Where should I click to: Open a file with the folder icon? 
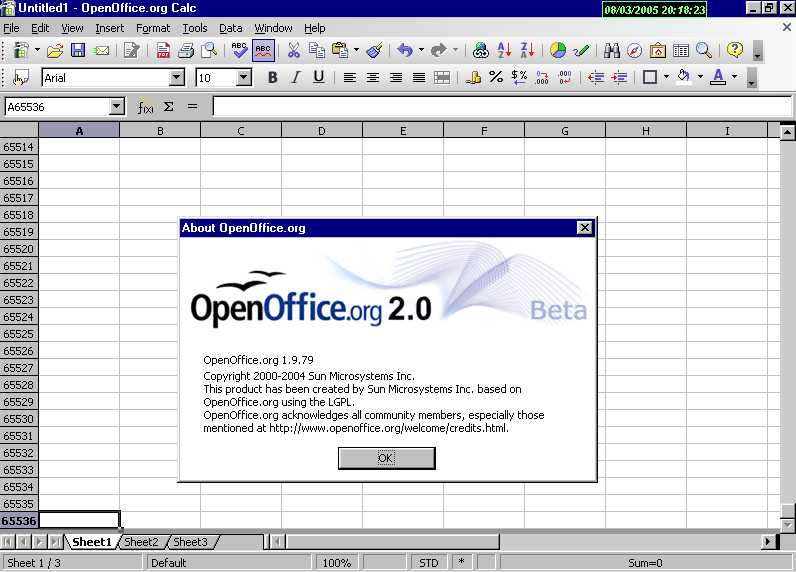[55, 50]
